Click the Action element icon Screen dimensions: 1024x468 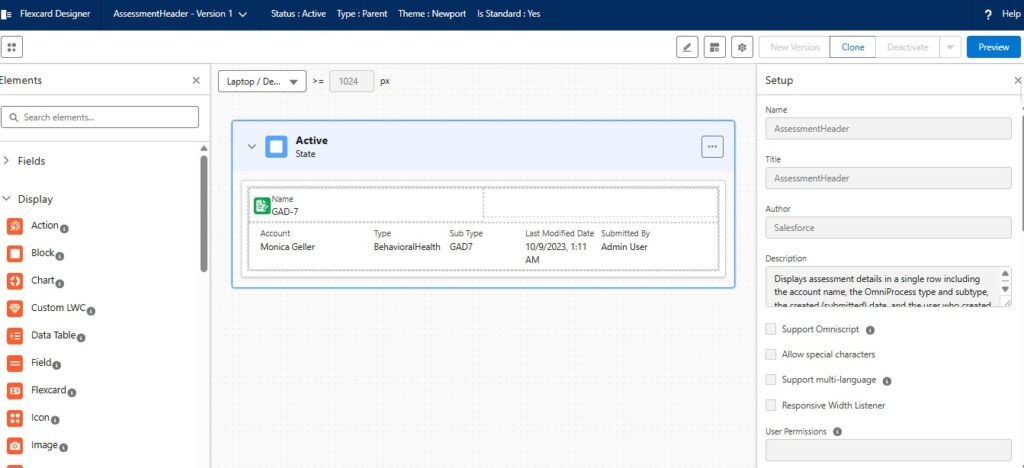15,226
